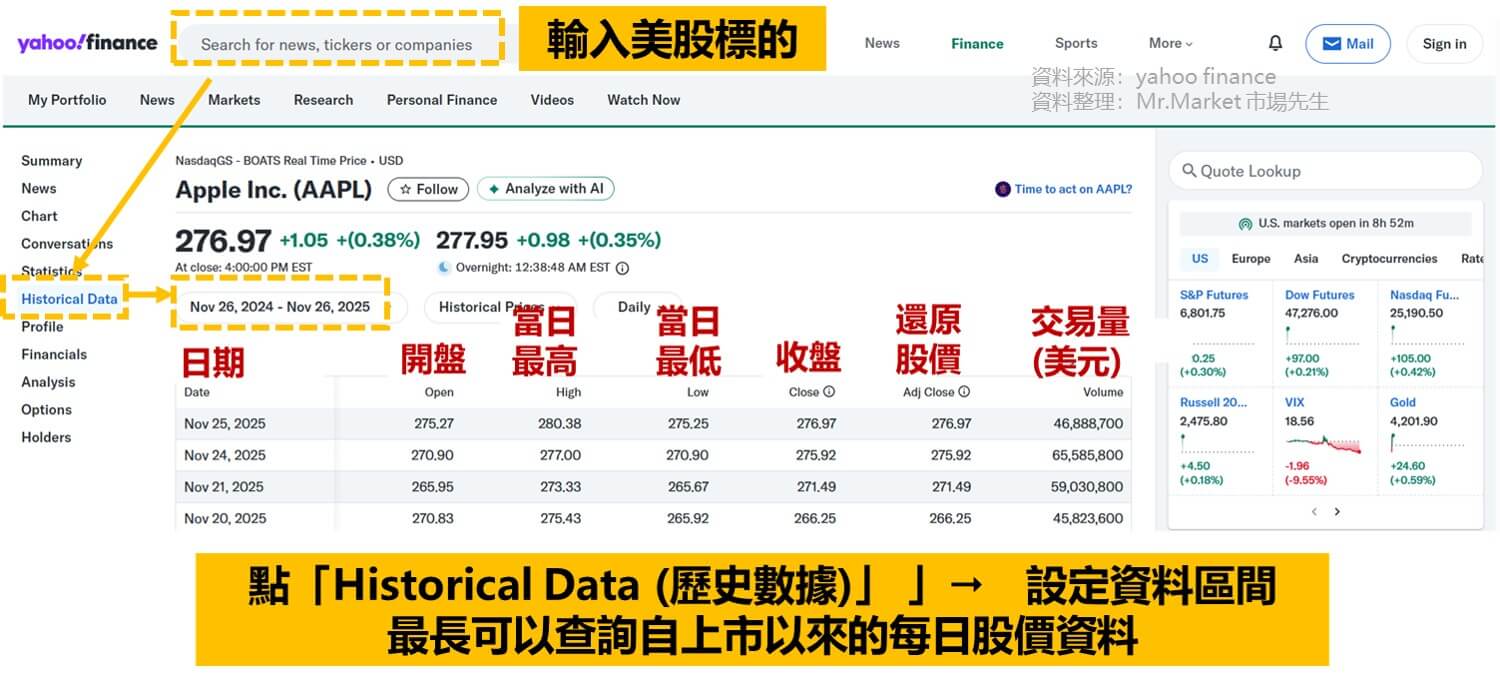Open the Daily frequency dropdown
The height and width of the screenshot is (685, 1500).
coord(638,307)
